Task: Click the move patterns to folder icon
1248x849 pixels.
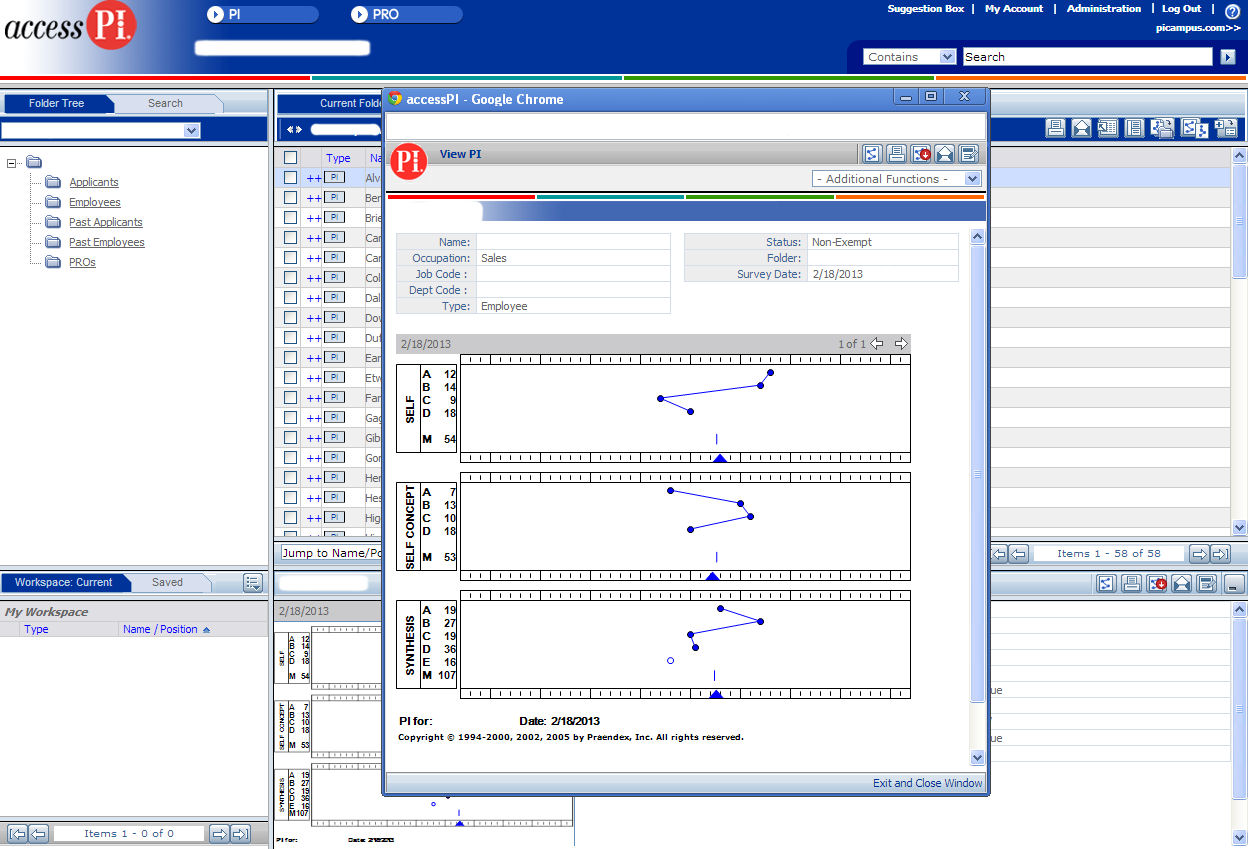Action: click(x=1162, y=128)
